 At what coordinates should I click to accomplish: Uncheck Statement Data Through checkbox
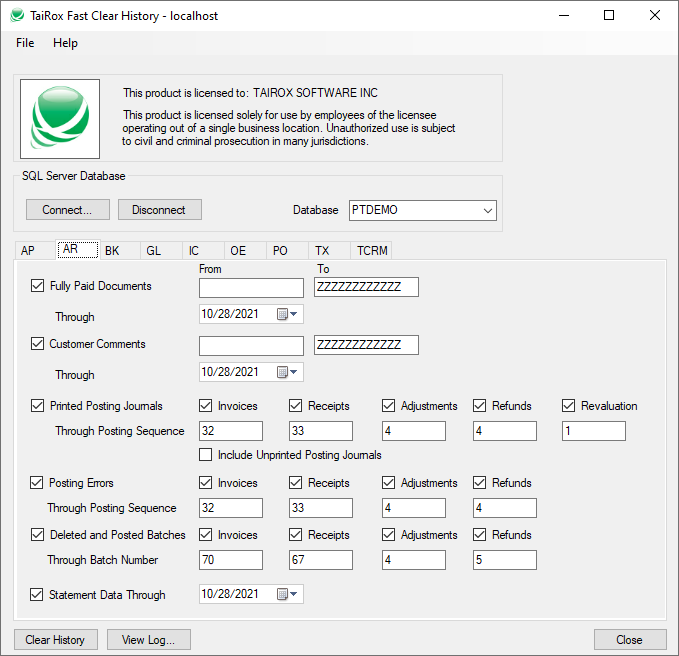pos(36,595)
